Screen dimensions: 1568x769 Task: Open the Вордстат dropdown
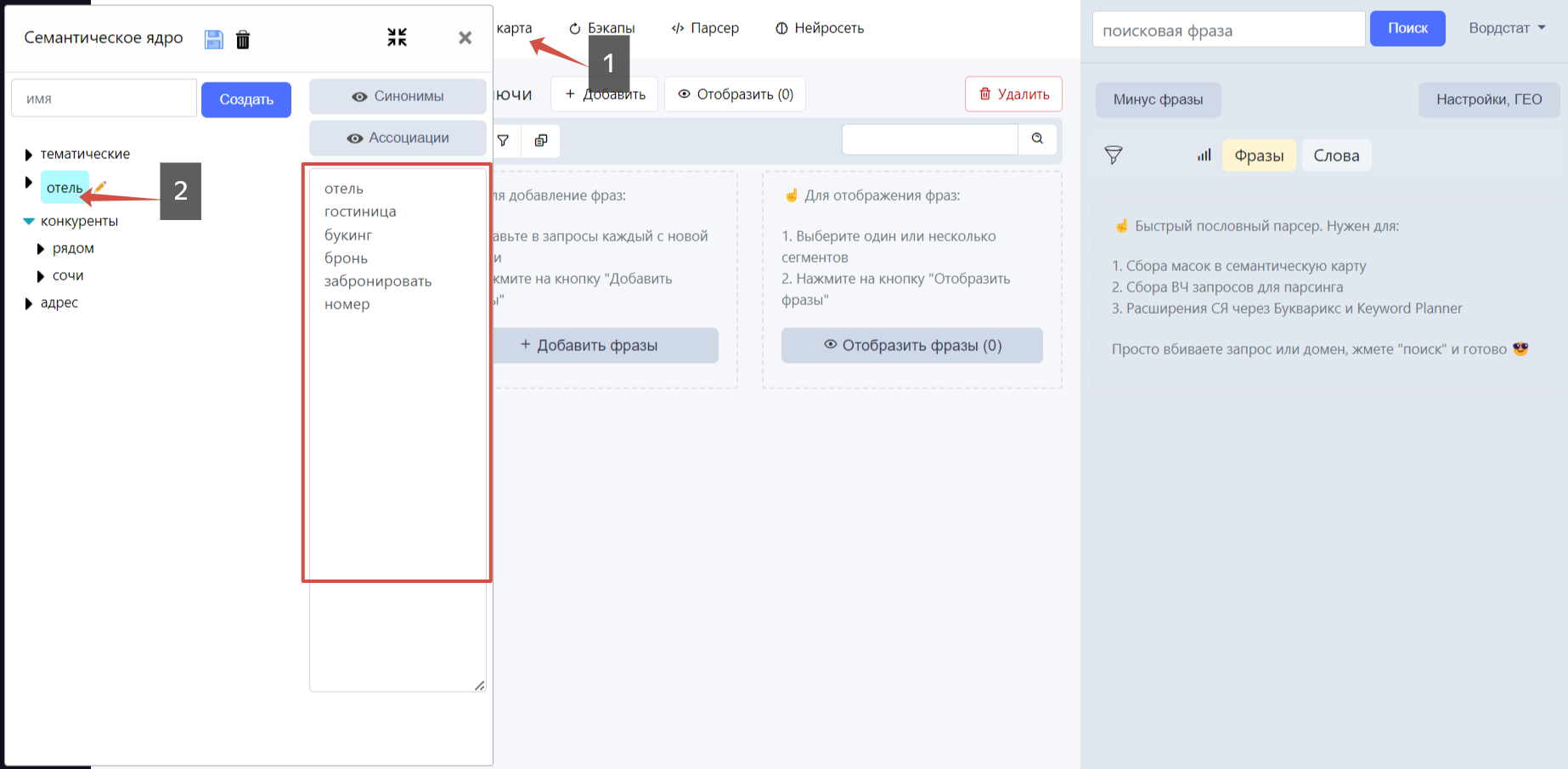(1507, 28)
